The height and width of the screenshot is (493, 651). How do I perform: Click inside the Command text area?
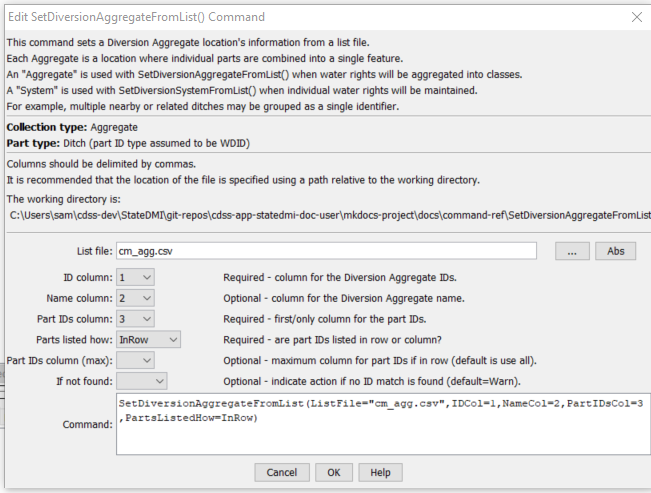point(383,424)
